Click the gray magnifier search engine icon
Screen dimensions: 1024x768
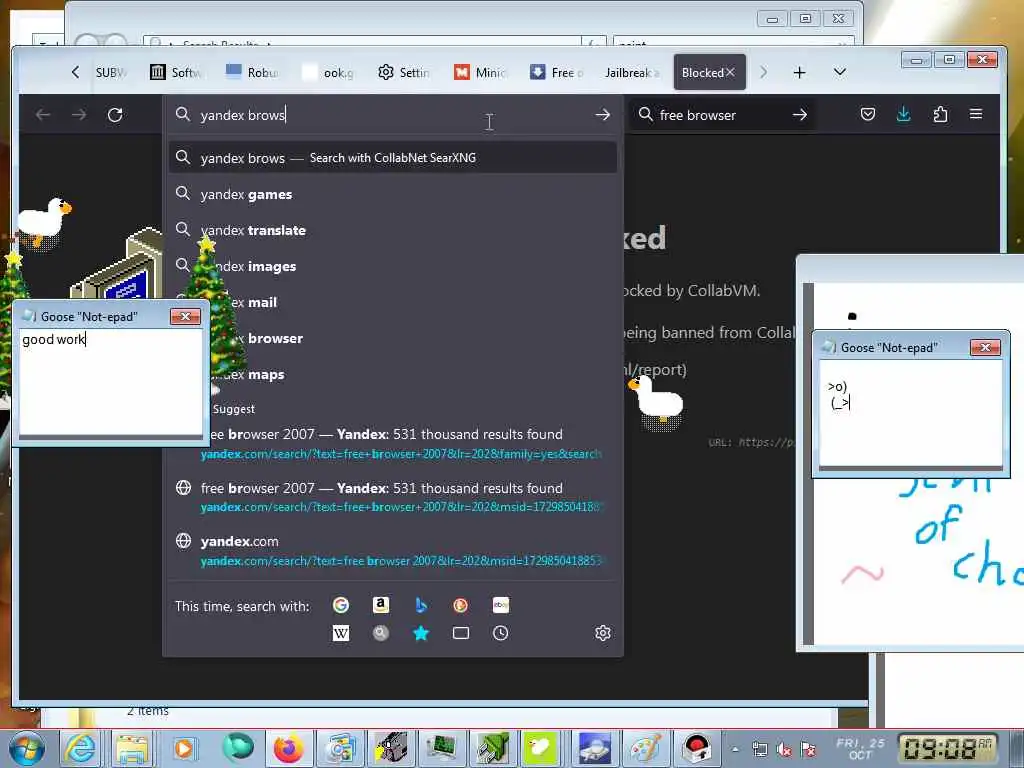click(381, 633)
